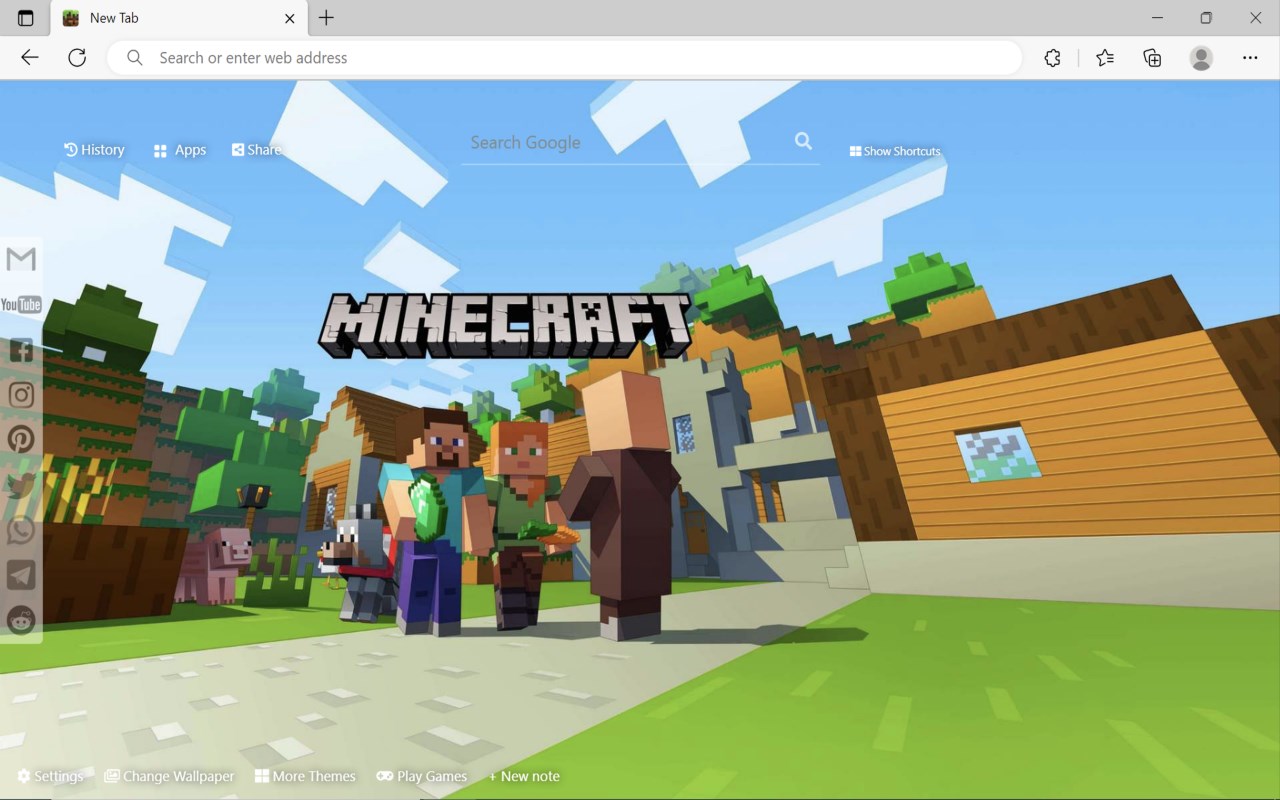Open the Collections icon
Image resolution: width=1280 pixels, height=800 pixels.
pos(1152,58)
